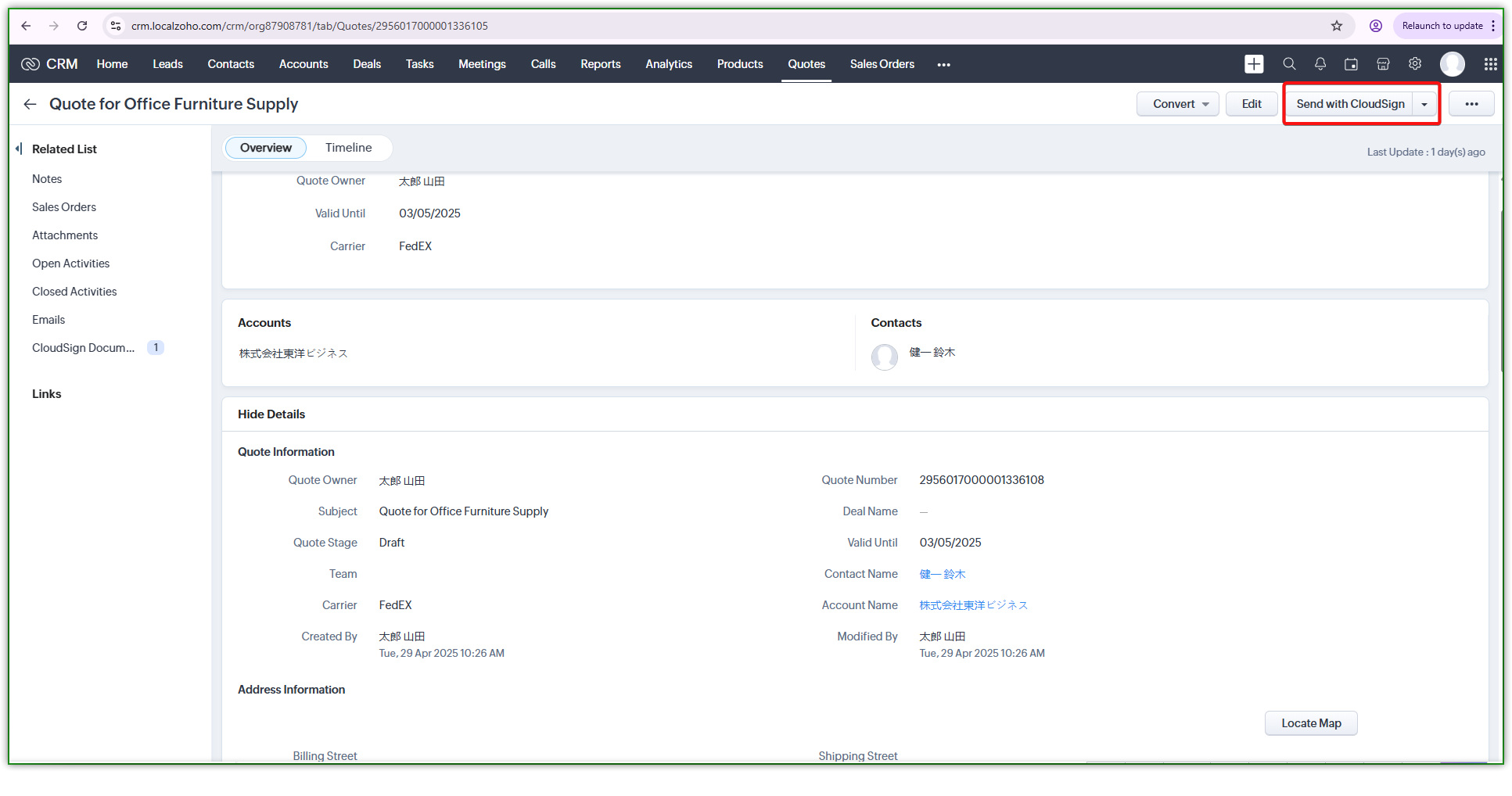Go to the Reports module tab

pos(601,64)
